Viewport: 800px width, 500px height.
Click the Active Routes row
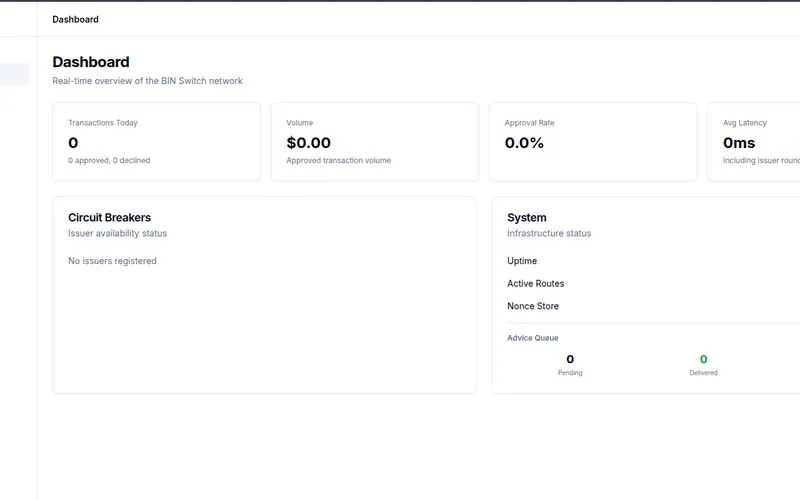654,283
